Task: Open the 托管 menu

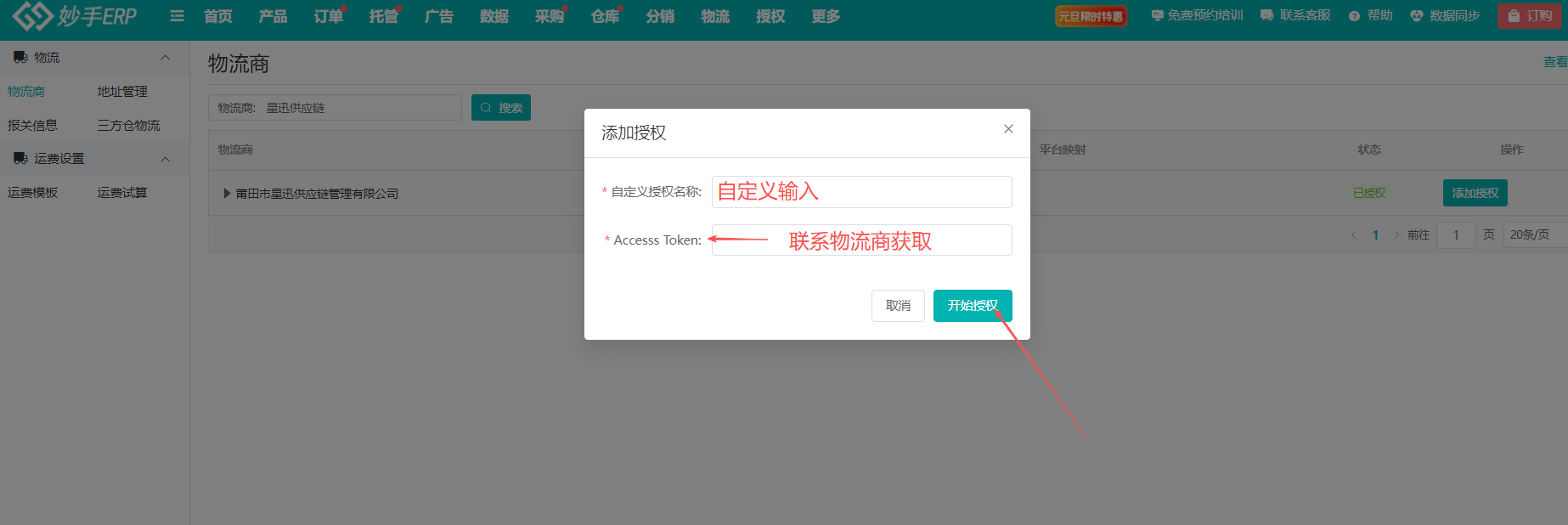Action: coord(384,16)
